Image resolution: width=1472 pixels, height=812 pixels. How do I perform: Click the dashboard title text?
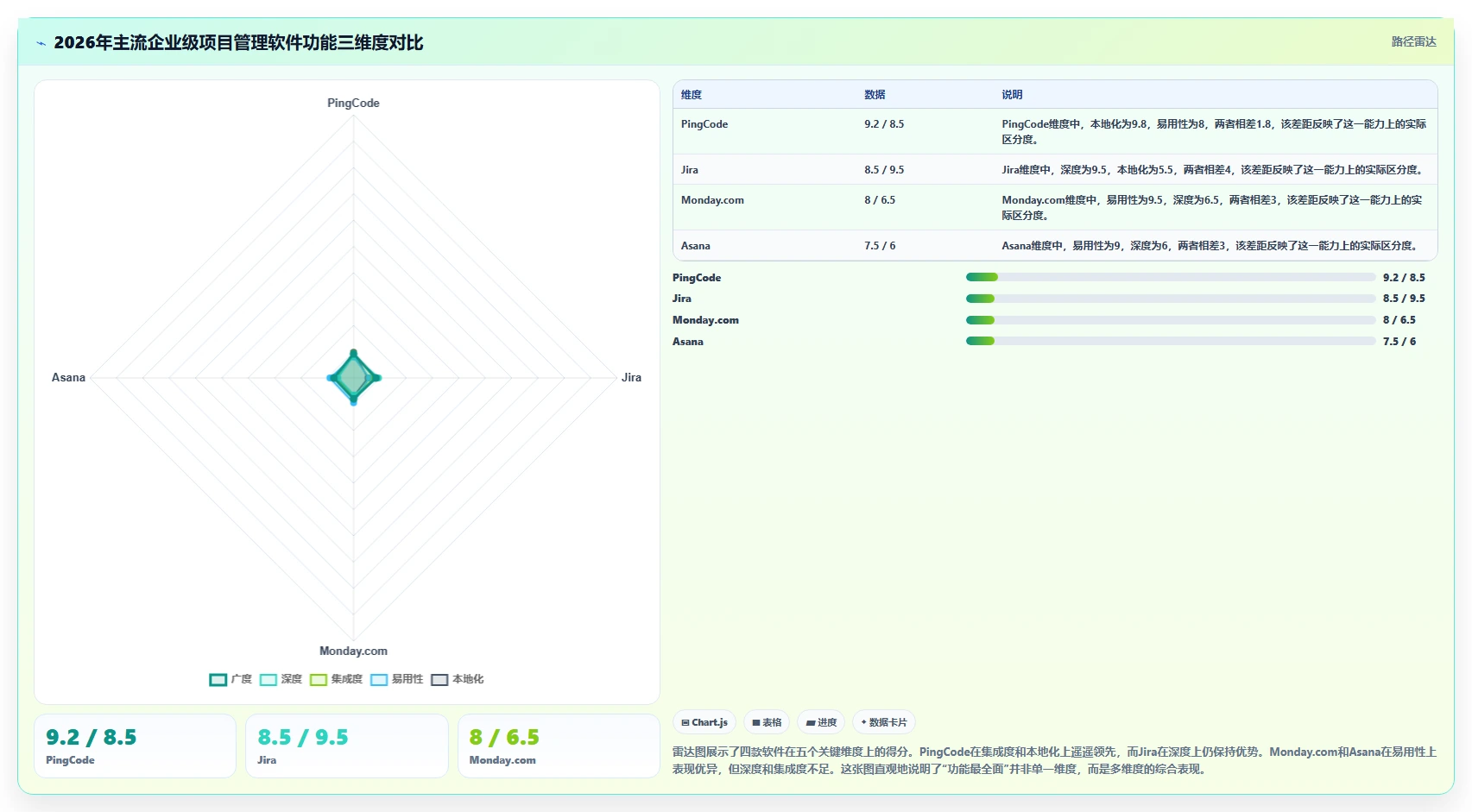pyautogui.click(x=238, y=43)
